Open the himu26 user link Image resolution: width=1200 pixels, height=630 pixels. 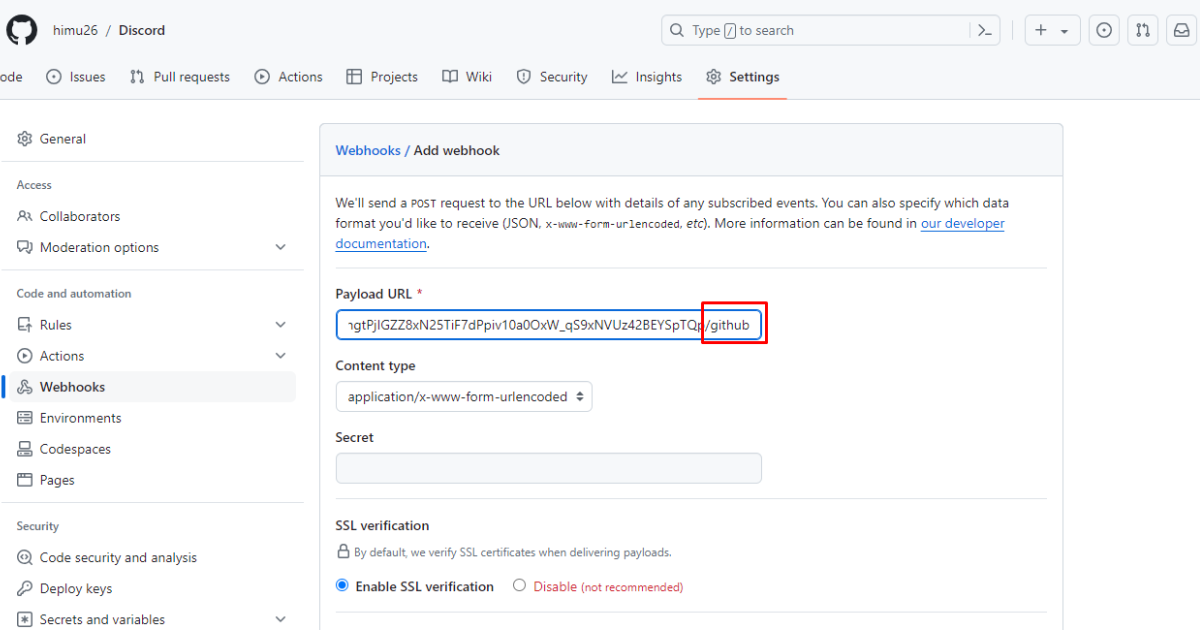tap(73, 30)
